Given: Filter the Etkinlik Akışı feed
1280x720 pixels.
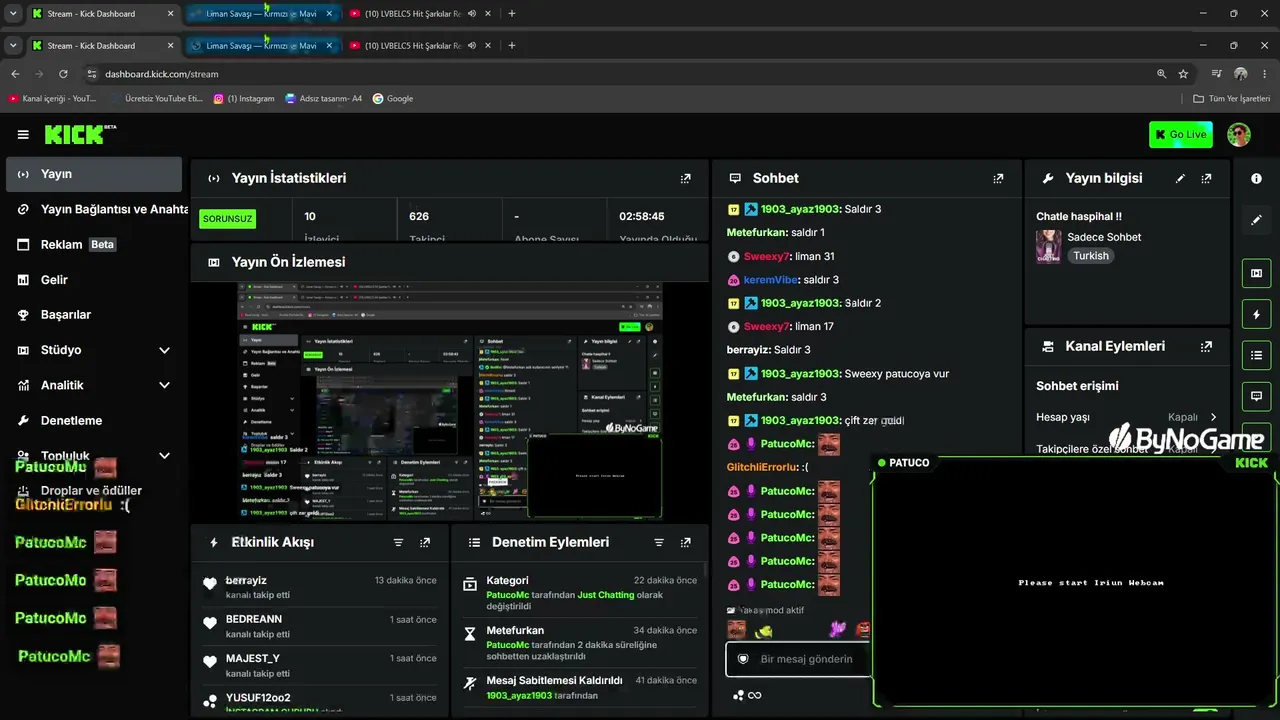Looking at the screenshot, I should (x=398, y=543).
